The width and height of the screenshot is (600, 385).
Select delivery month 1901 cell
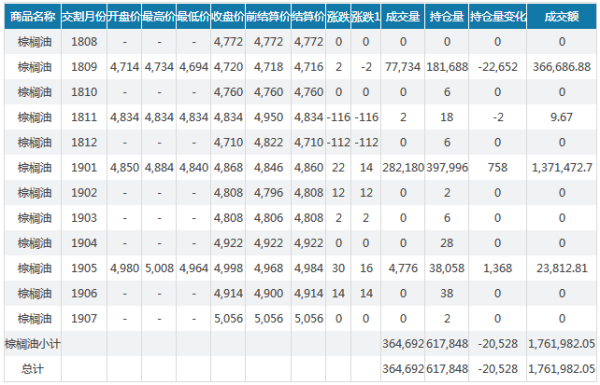[84, 168]
